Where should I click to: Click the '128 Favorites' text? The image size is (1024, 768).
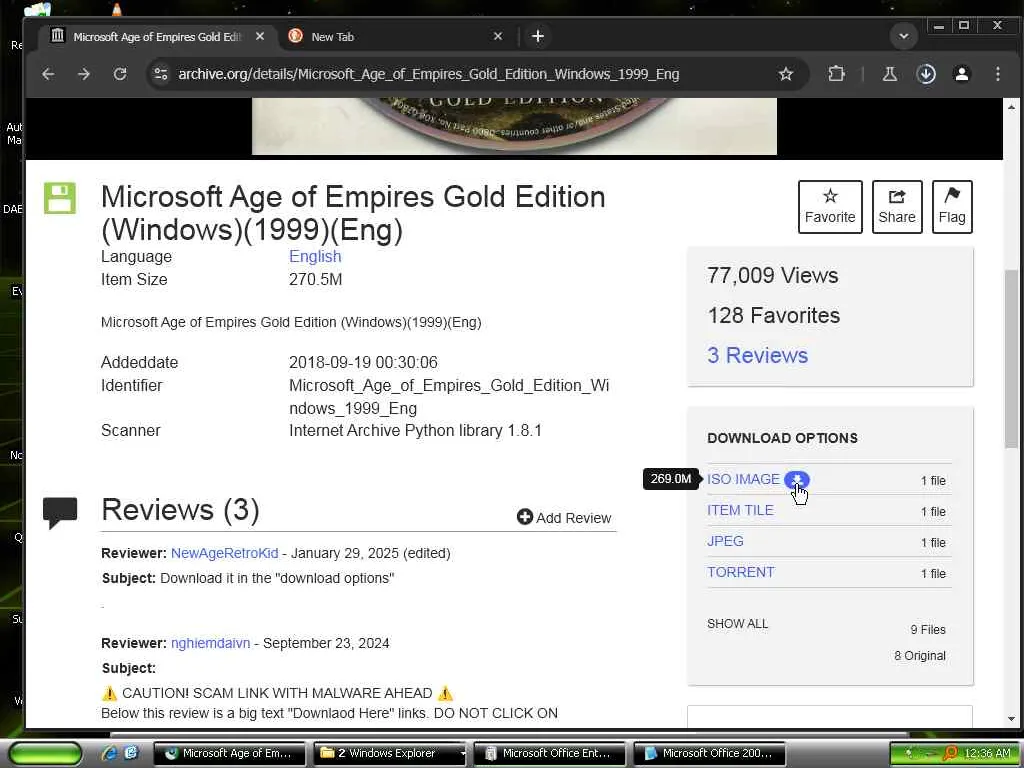point(774,315)
